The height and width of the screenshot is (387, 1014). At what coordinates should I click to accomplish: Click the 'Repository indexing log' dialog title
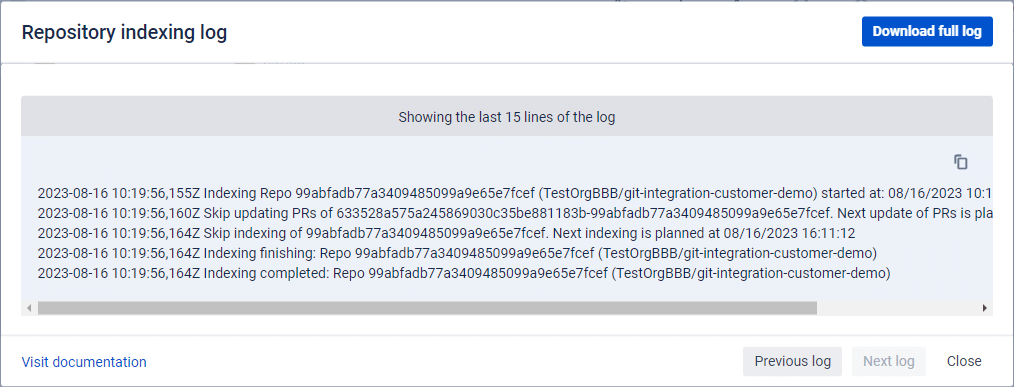tap(124, 32)
